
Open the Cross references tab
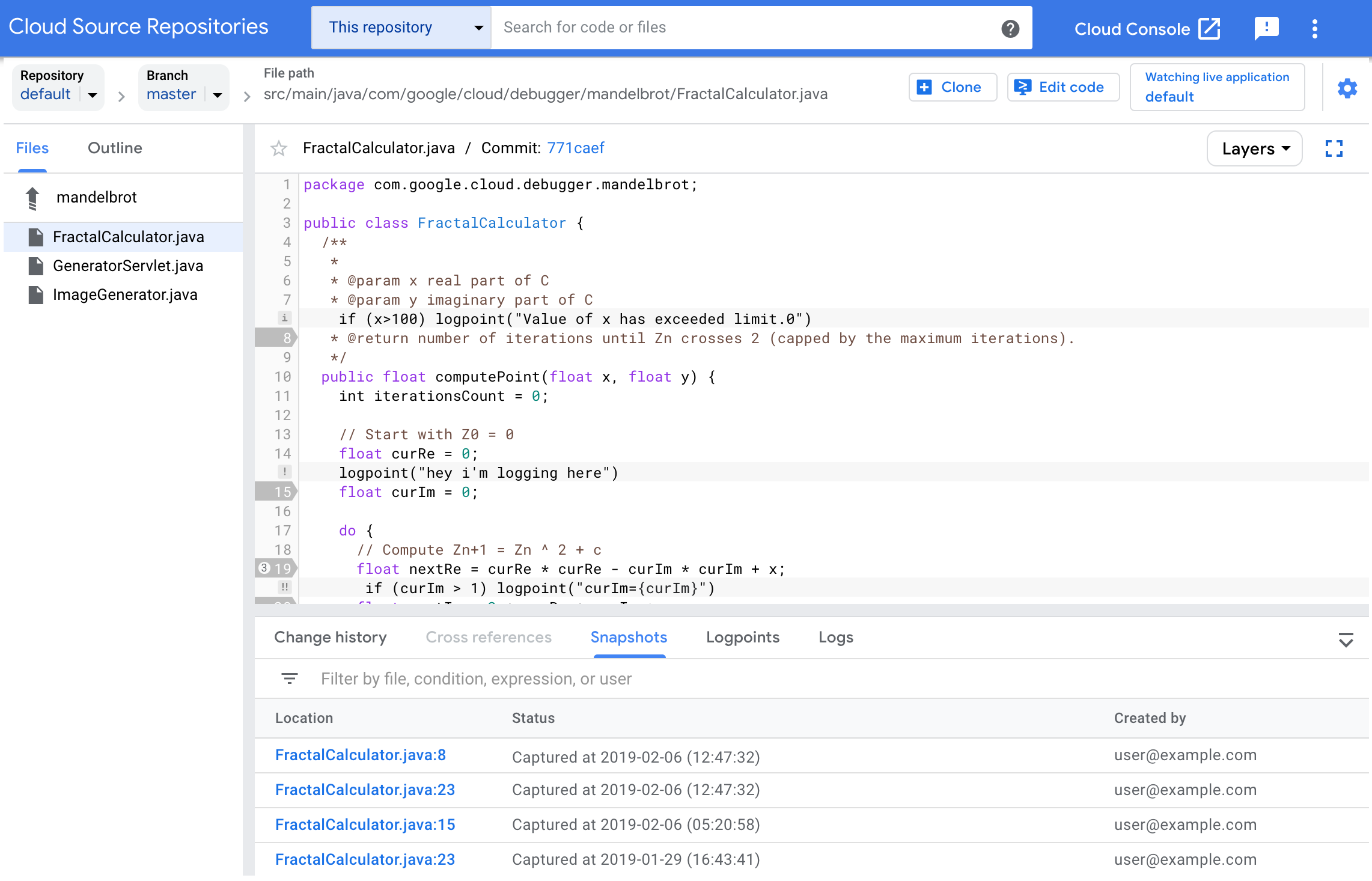[x=489, y=638]
